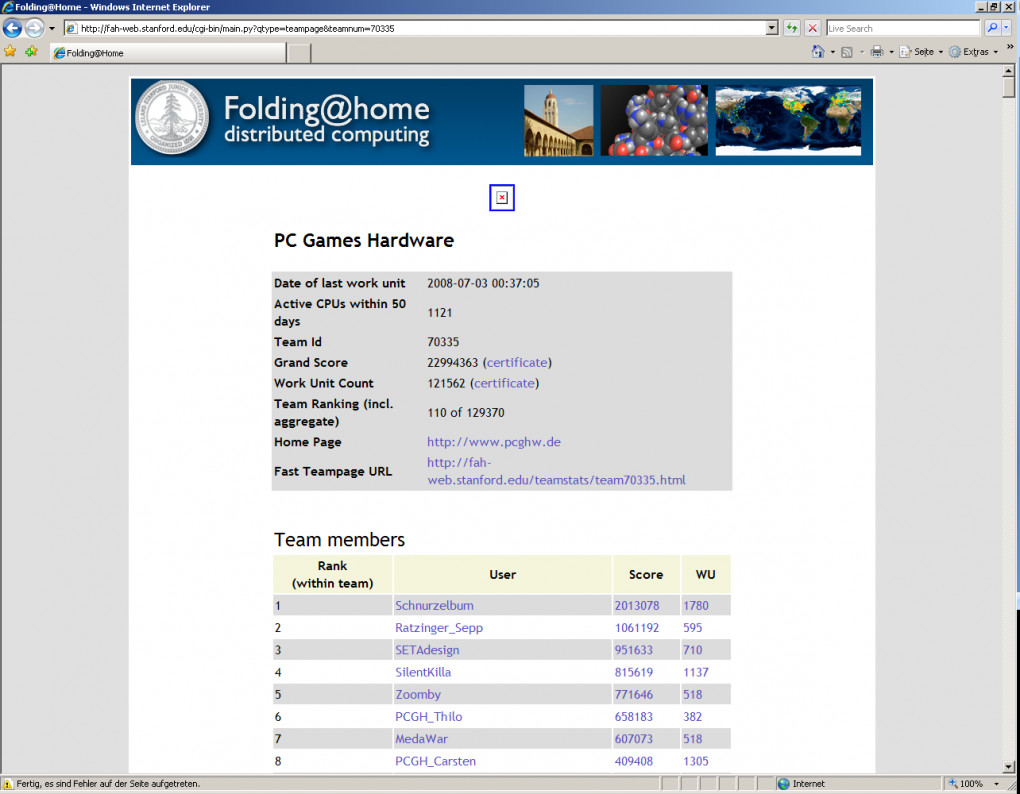Add to Favorites with the star-plus icon
1020x794 pixels.
31,51
